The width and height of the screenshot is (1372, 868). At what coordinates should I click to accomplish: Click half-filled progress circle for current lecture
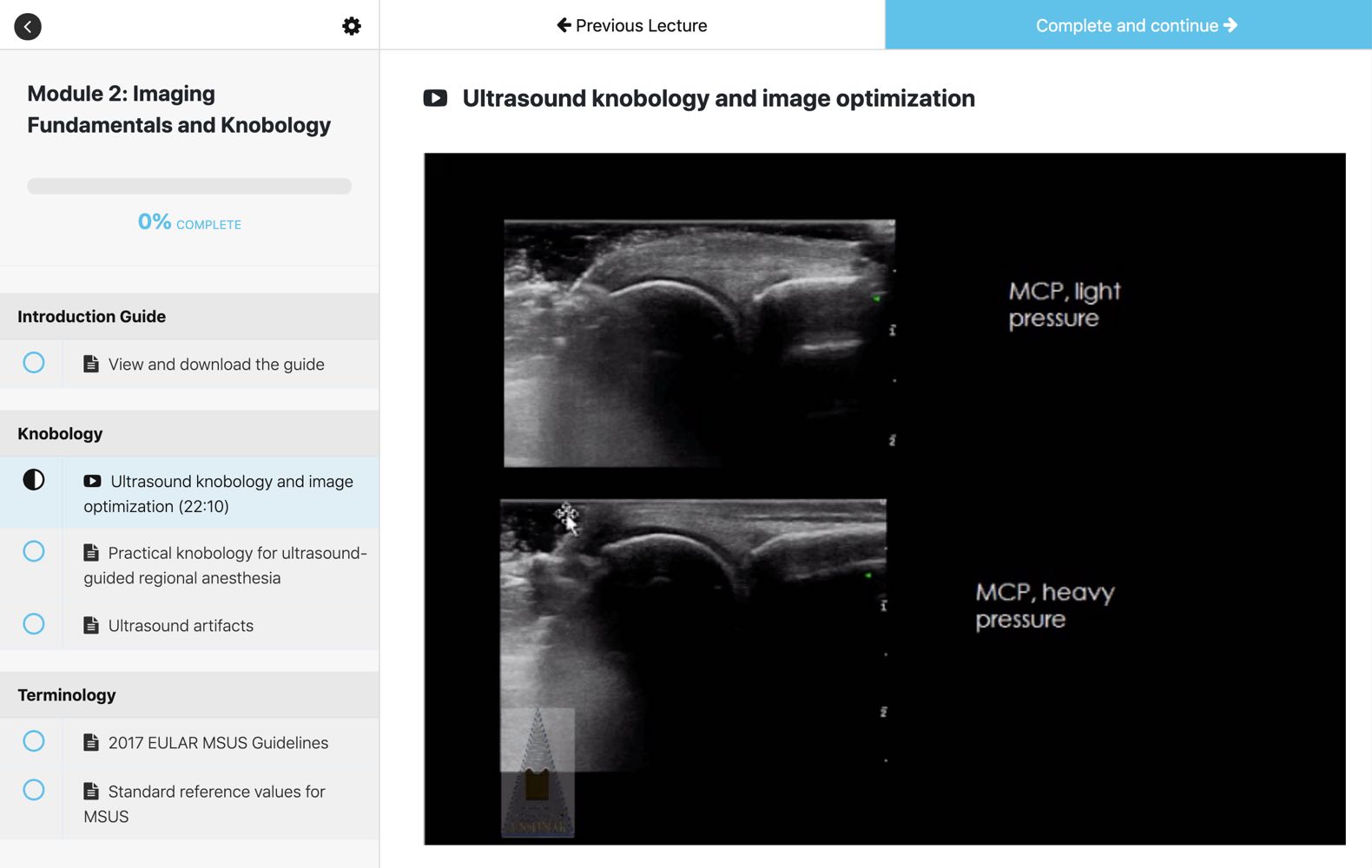coord(34,480)
